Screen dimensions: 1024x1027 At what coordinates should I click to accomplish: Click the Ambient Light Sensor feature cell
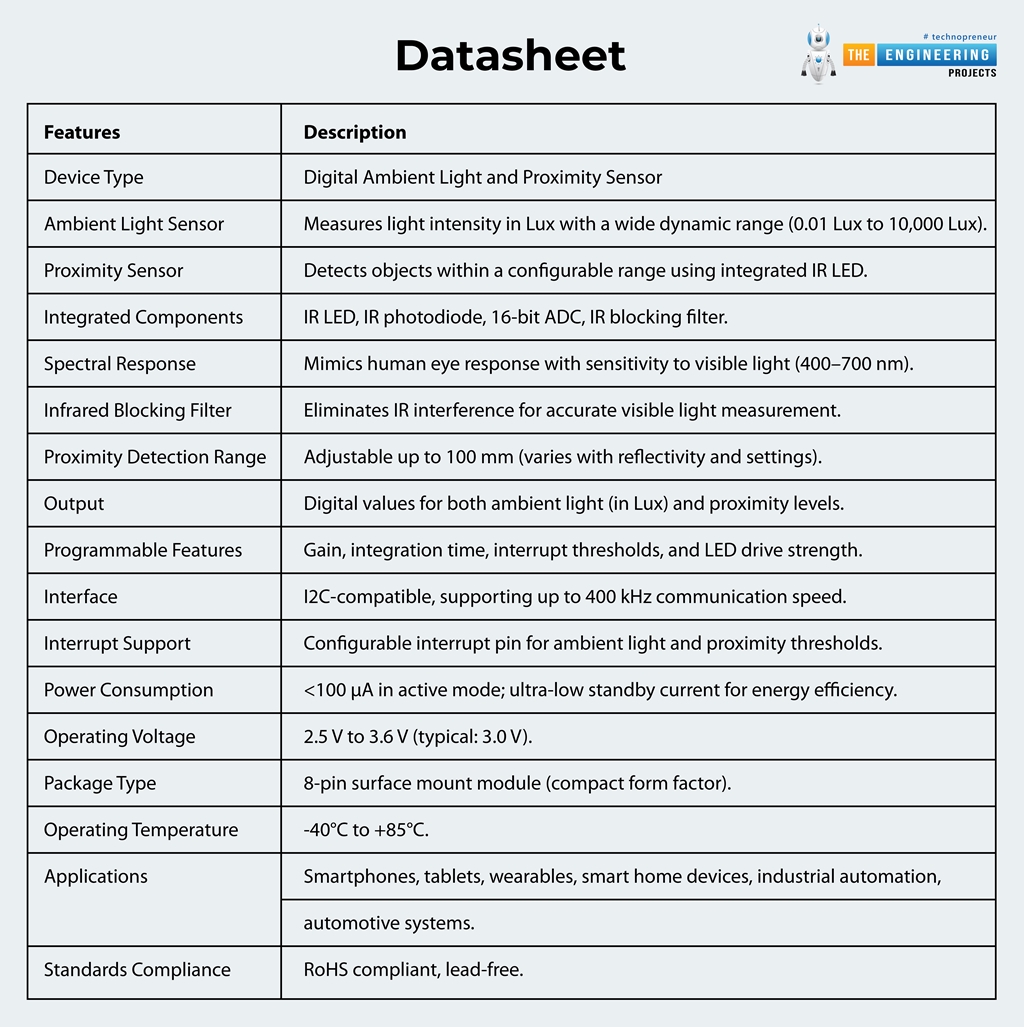pos(134,224)
